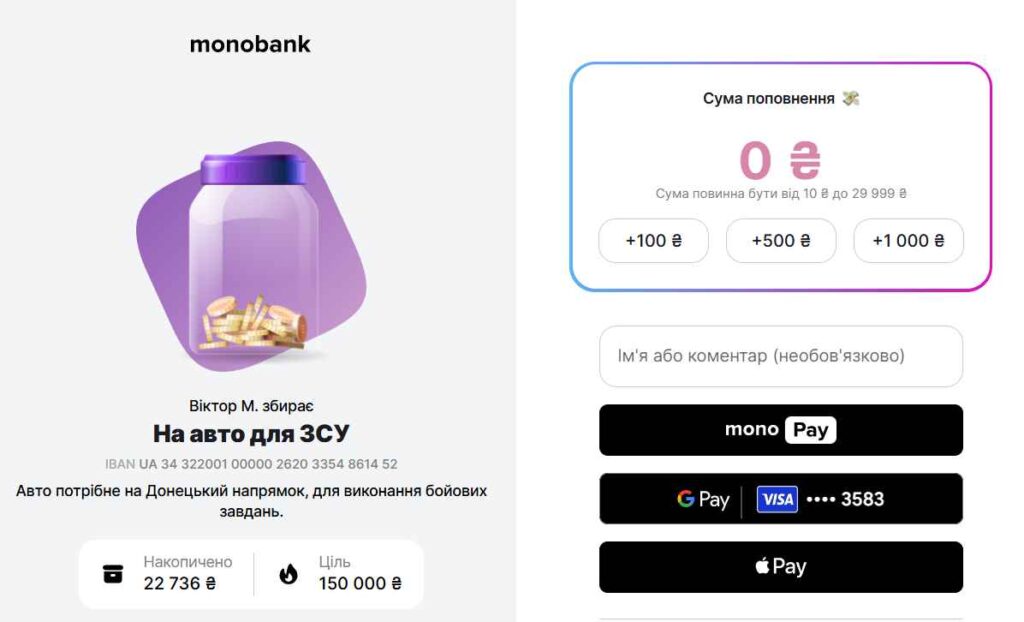This screenshot has width=1024, height=622.
Task: Click the 150 000 ₴ goal amount
Action: coord(360,583)
